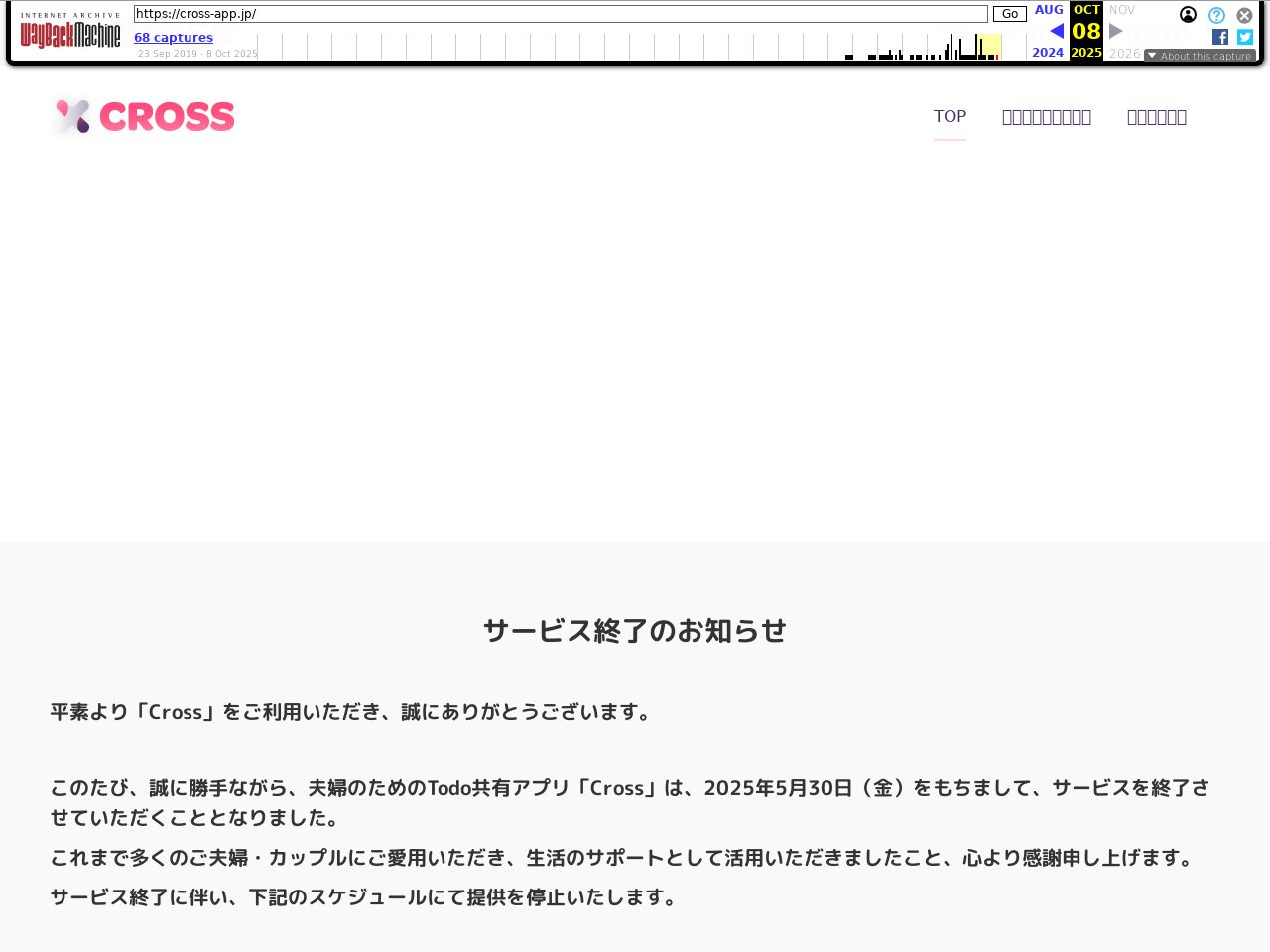
Task: Share capture via Twitter icon
Action: pos(1244,37)
